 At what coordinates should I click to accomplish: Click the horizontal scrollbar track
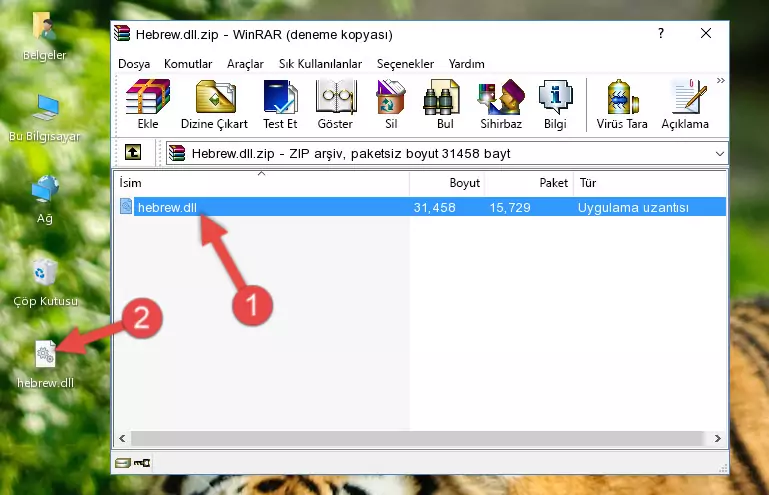point(417,438)
